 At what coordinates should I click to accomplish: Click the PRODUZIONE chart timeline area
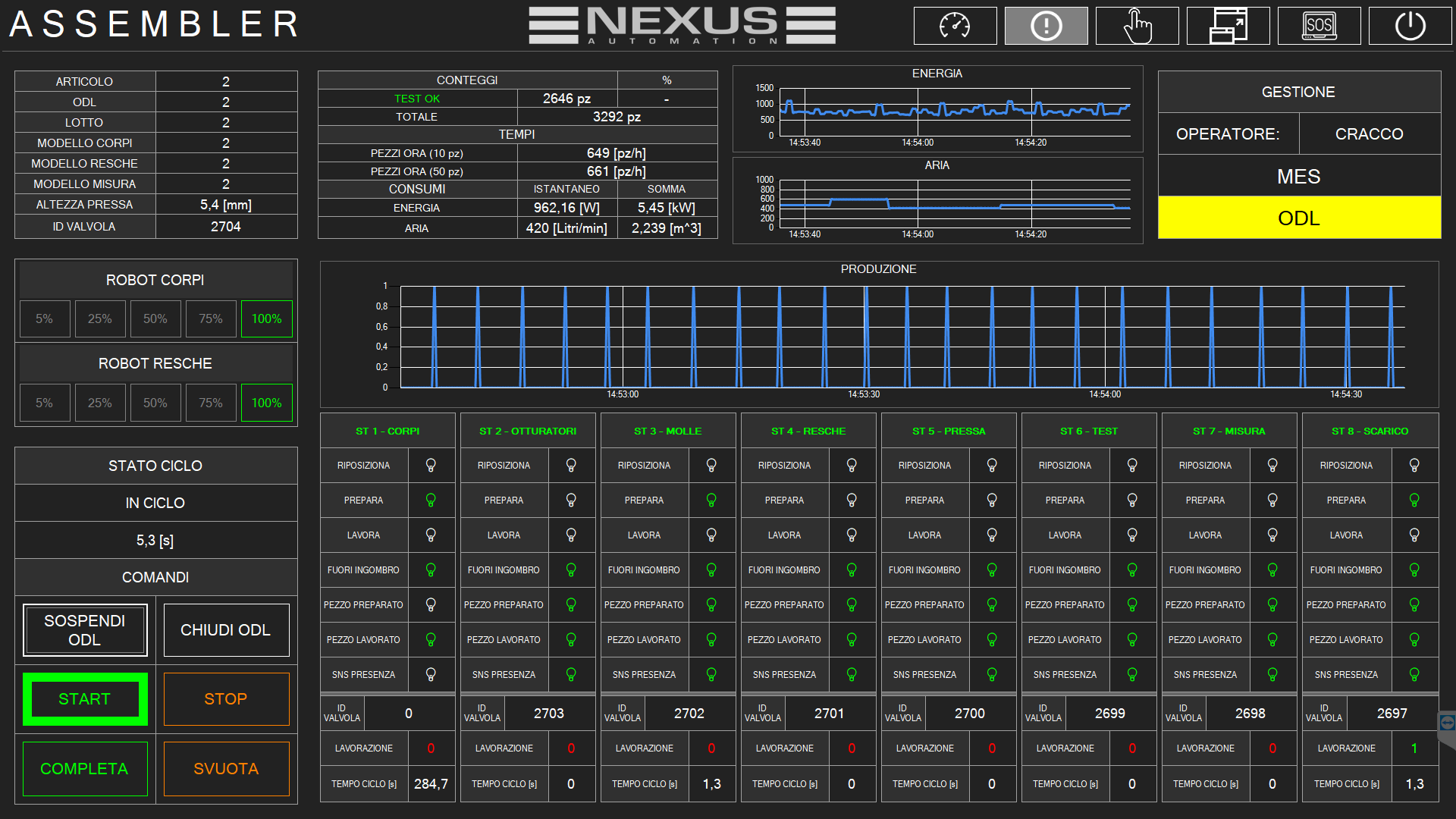point(902,337)
